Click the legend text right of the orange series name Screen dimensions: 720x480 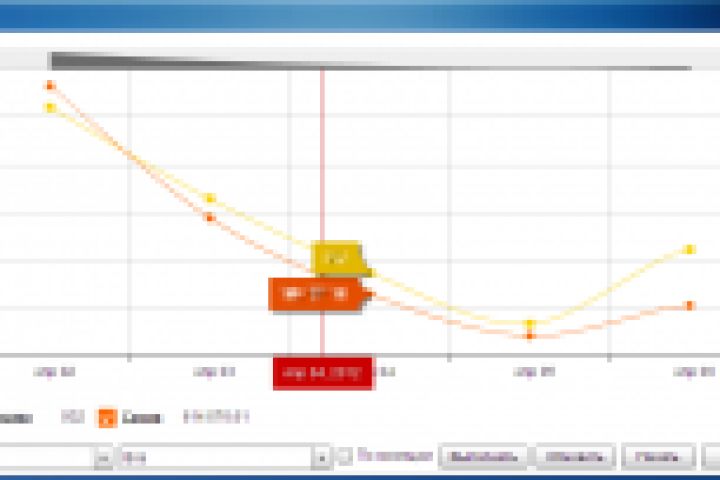tap(216, 417)
